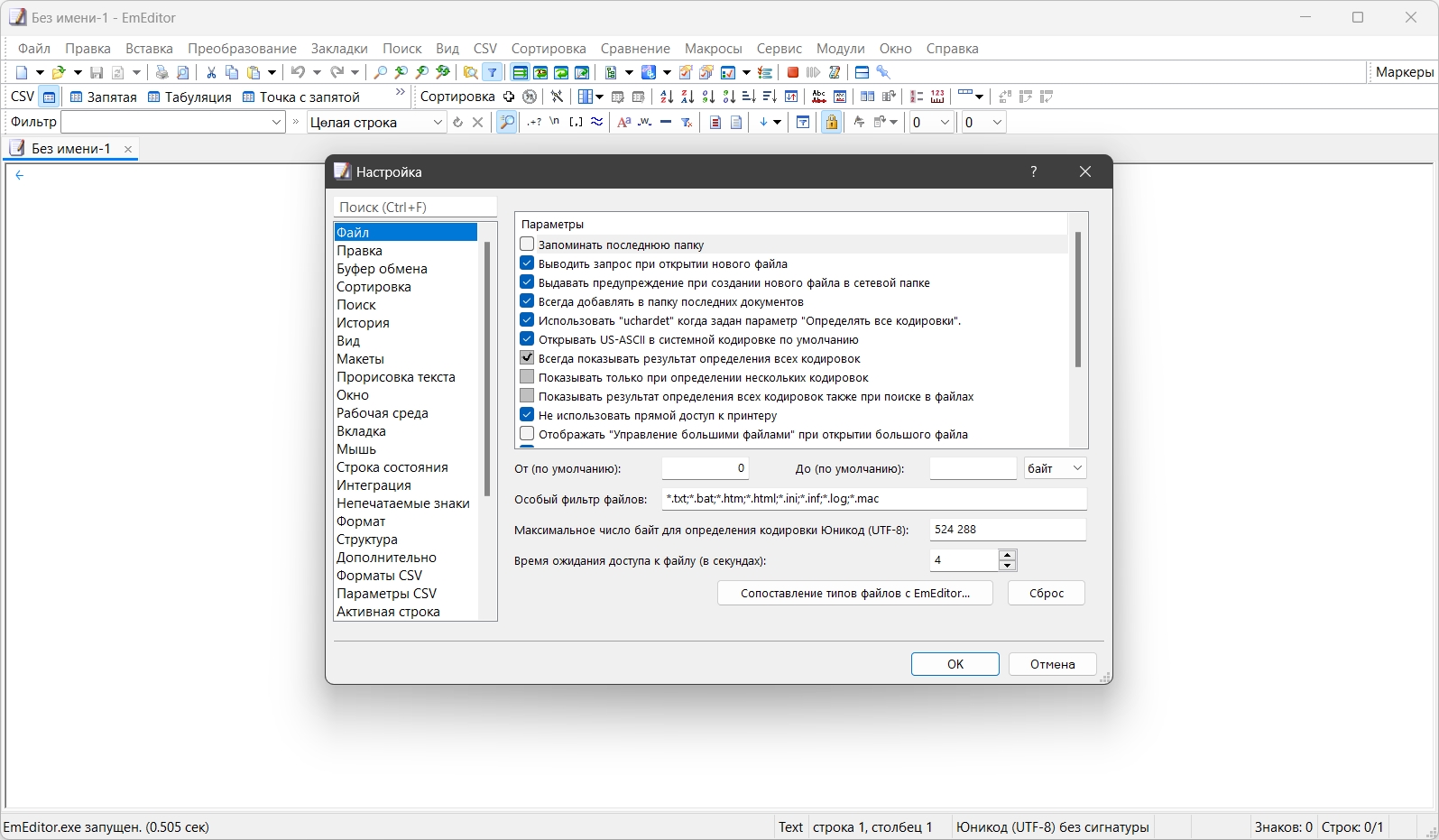Screen dimensions: 1439x840
Task: Sort A to Z ascending icon
Action: click(667, 97)
